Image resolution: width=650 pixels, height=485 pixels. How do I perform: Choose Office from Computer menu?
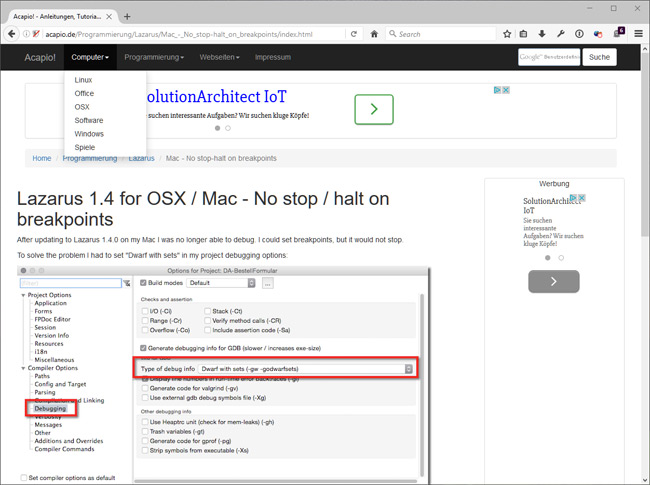(x=84, y=93)
